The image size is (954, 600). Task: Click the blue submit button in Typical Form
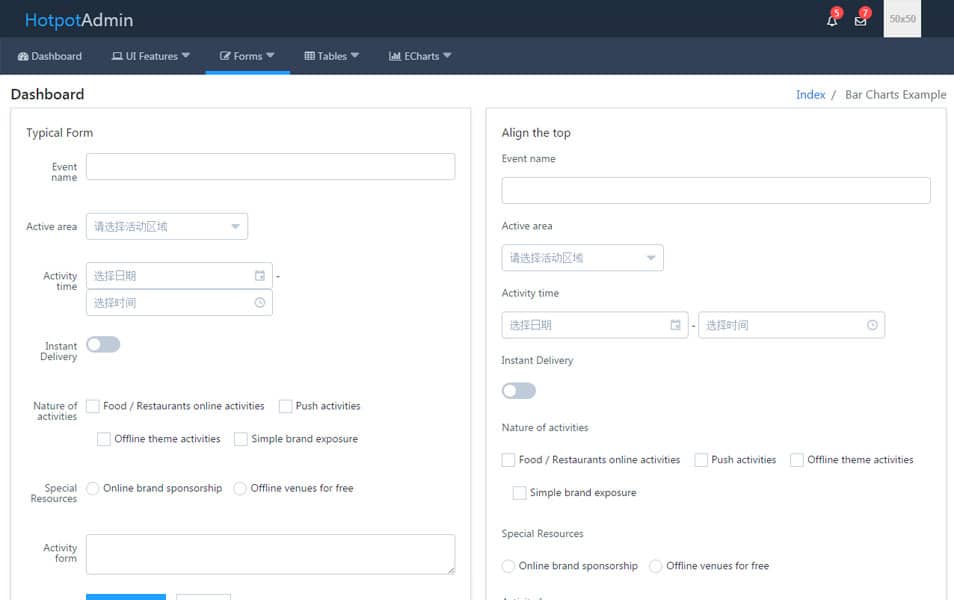pyautogui.click(x=125, y=597)
